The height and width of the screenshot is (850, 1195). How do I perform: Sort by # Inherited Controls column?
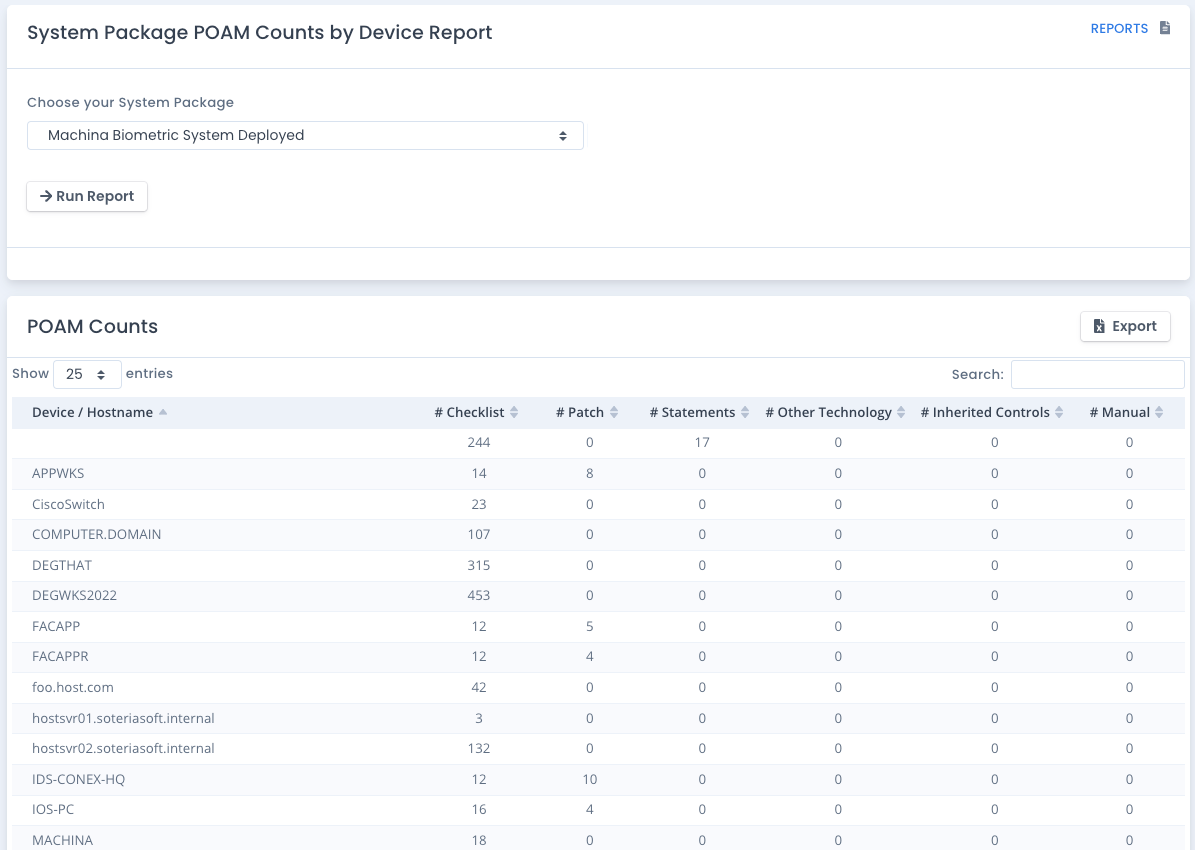(992, 412)
